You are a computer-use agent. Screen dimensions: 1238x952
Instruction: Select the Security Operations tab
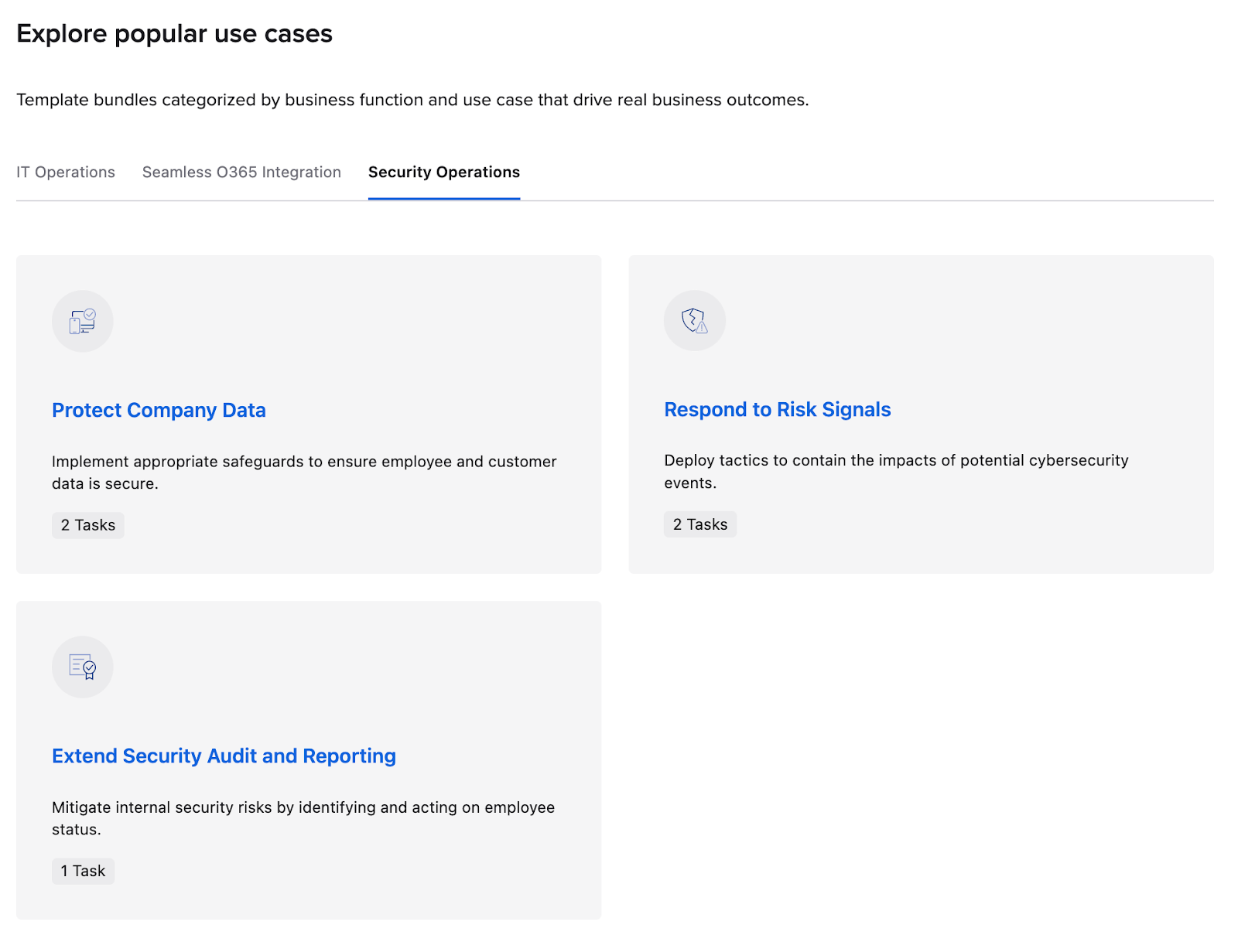443,172
